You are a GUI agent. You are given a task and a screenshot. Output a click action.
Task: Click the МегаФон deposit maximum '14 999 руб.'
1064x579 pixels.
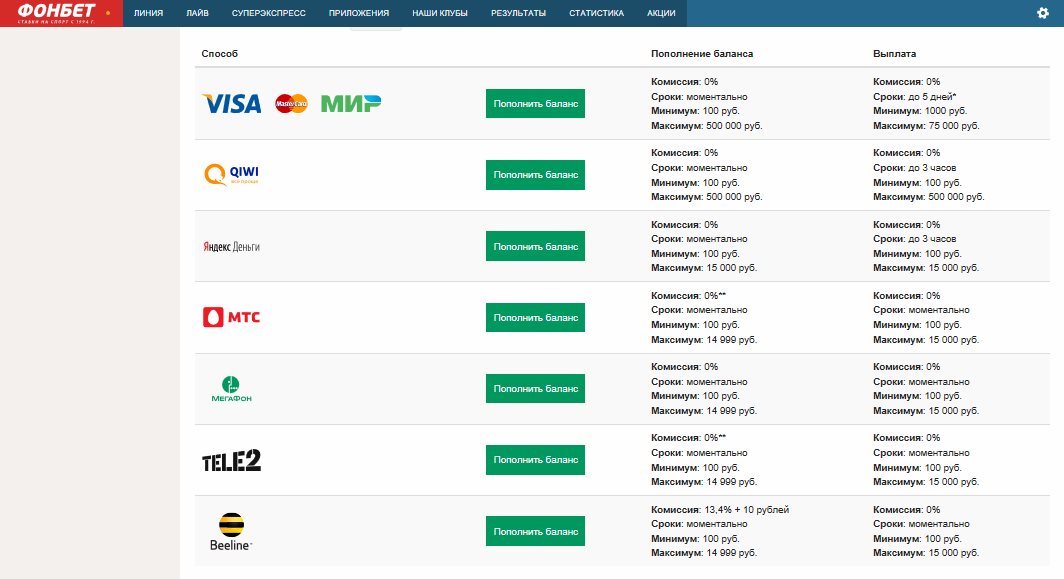[x=732, y=411]
